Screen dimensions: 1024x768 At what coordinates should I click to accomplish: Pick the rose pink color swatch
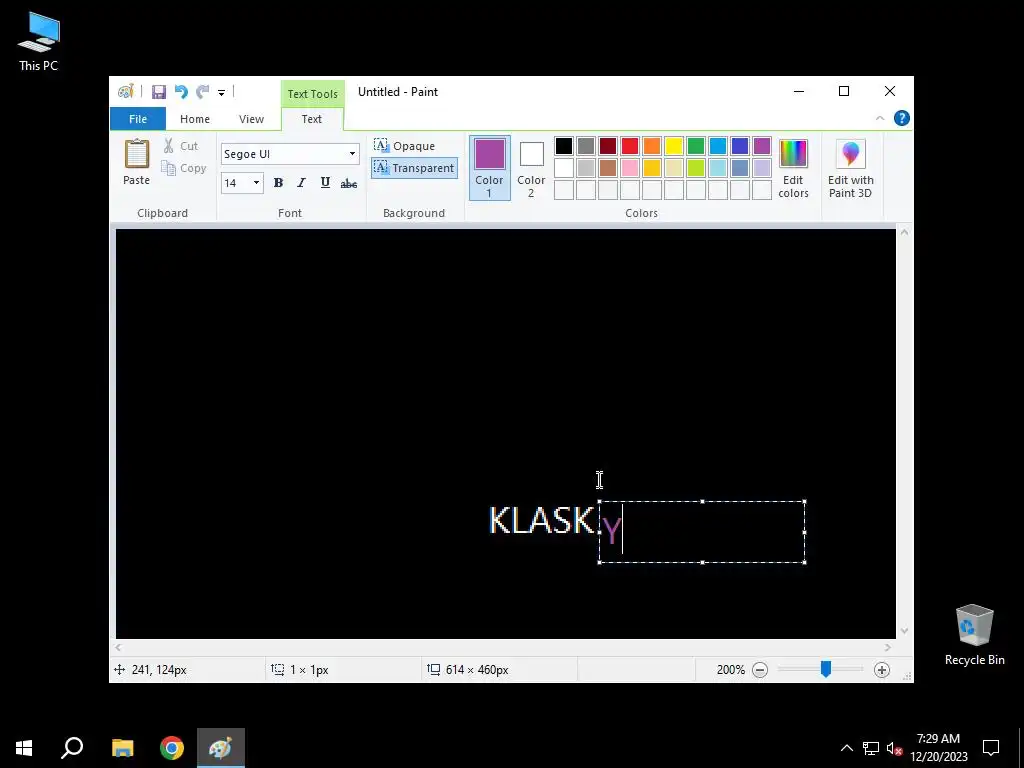point(630,168)
